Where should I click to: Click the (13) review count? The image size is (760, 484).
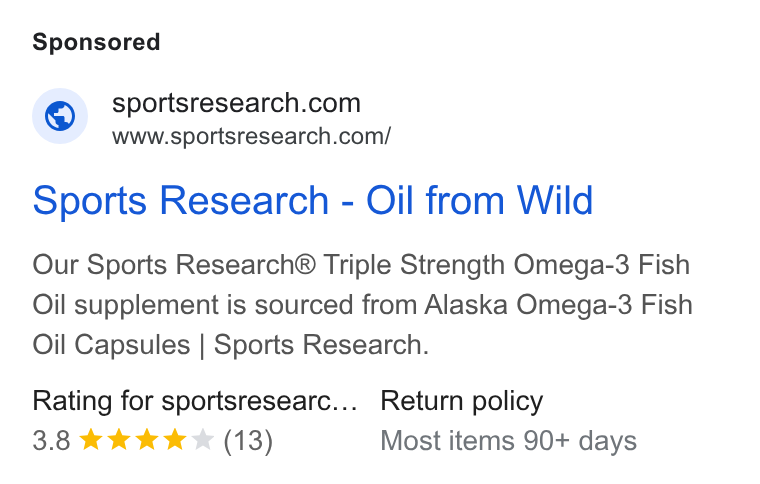248,441
